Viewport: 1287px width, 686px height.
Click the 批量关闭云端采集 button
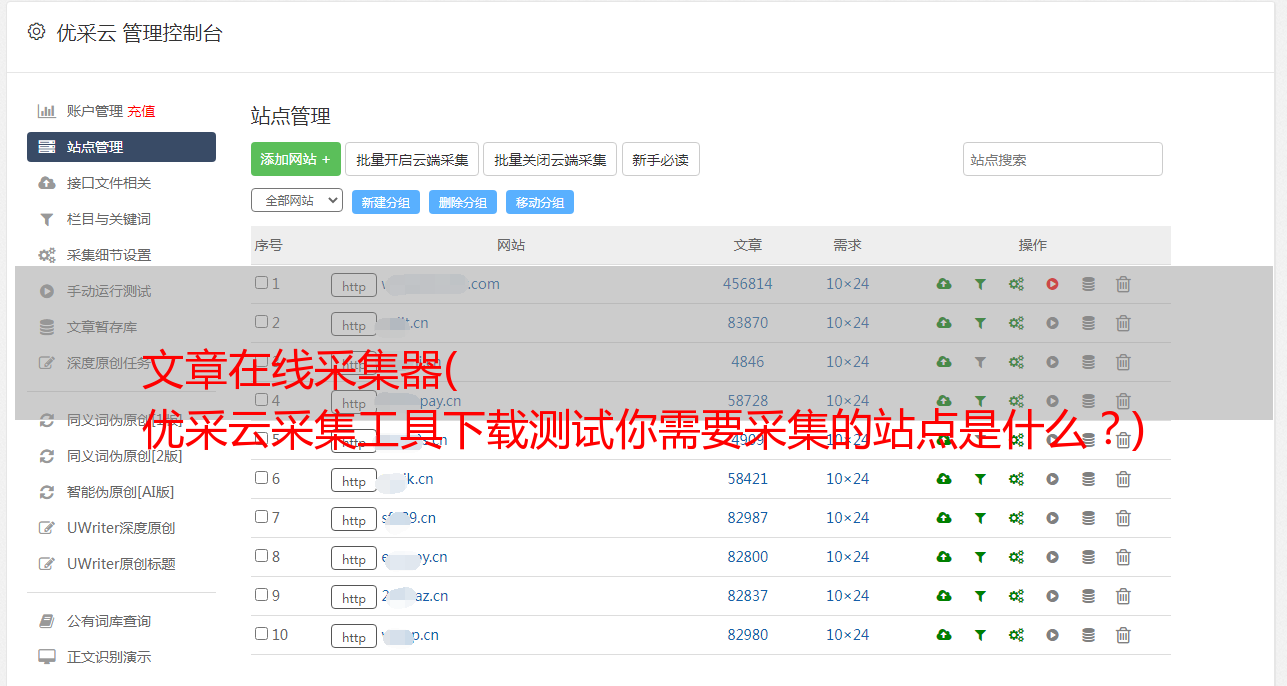tap(550, 159)
